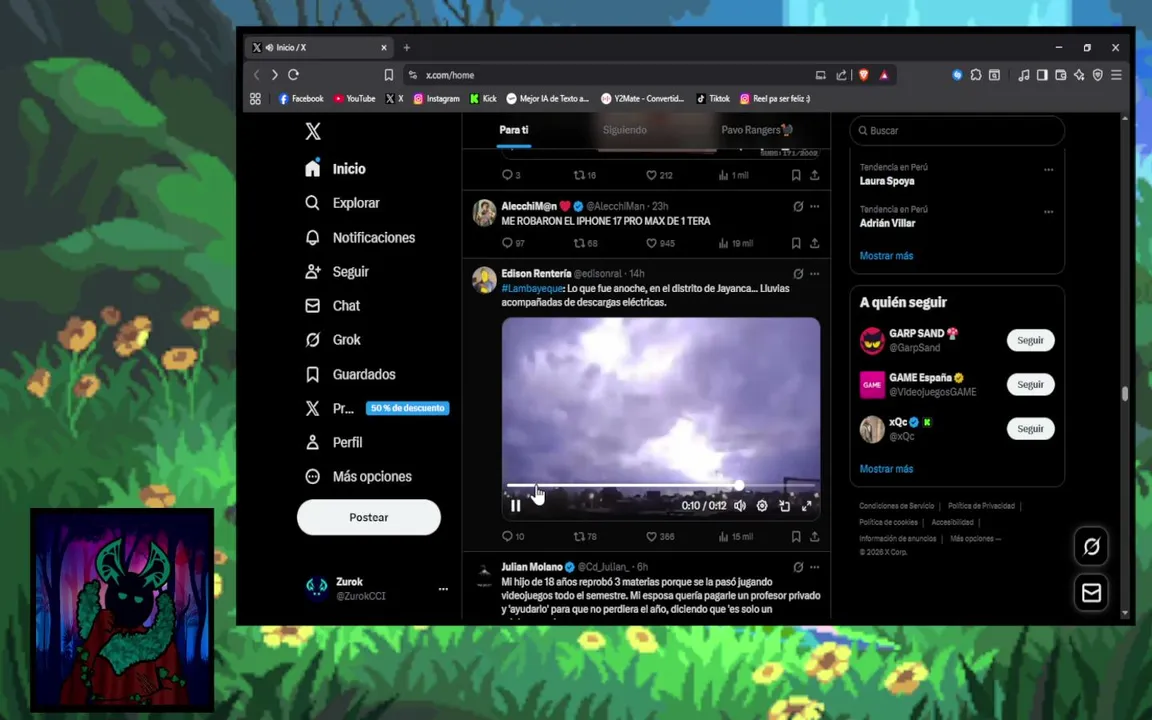The width and height of the screenshot is (1152, 720).
Task: Open Notificaciones bell item
Action: pyautogui.click(x=360, y=237)
